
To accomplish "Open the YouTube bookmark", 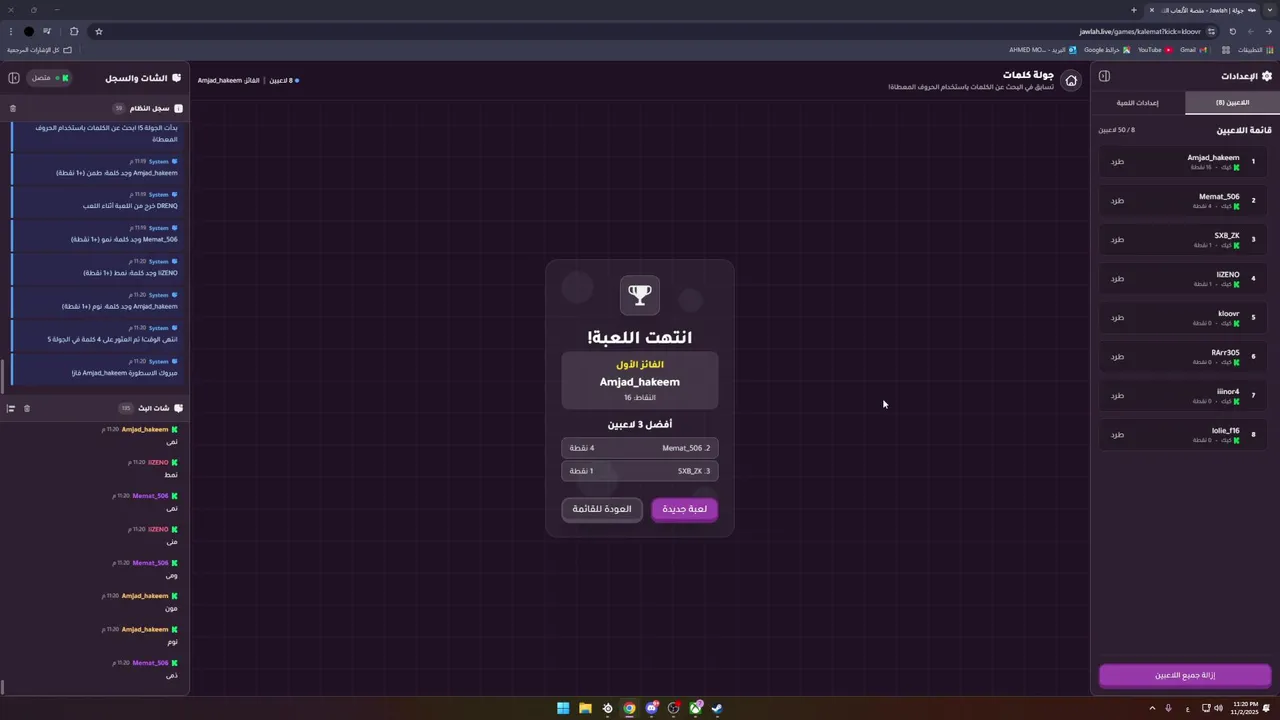I will pyautogui.click(x=1155, y=50).
